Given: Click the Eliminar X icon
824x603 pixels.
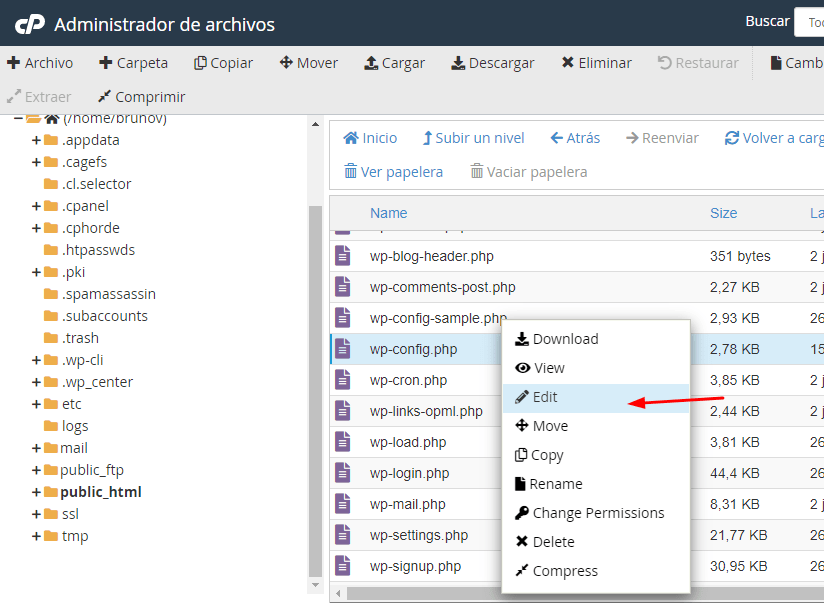Looking at the screenshot, I should (x=568, y=63).
